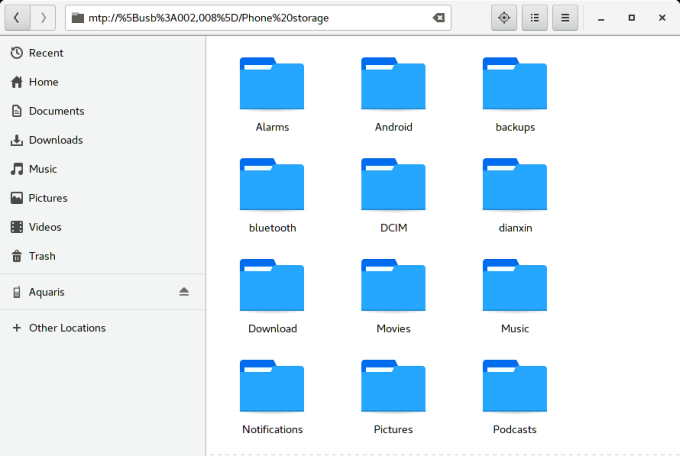Select the Pictures folder icon in grid
The image size is (680, 456).
pos(393,385)
